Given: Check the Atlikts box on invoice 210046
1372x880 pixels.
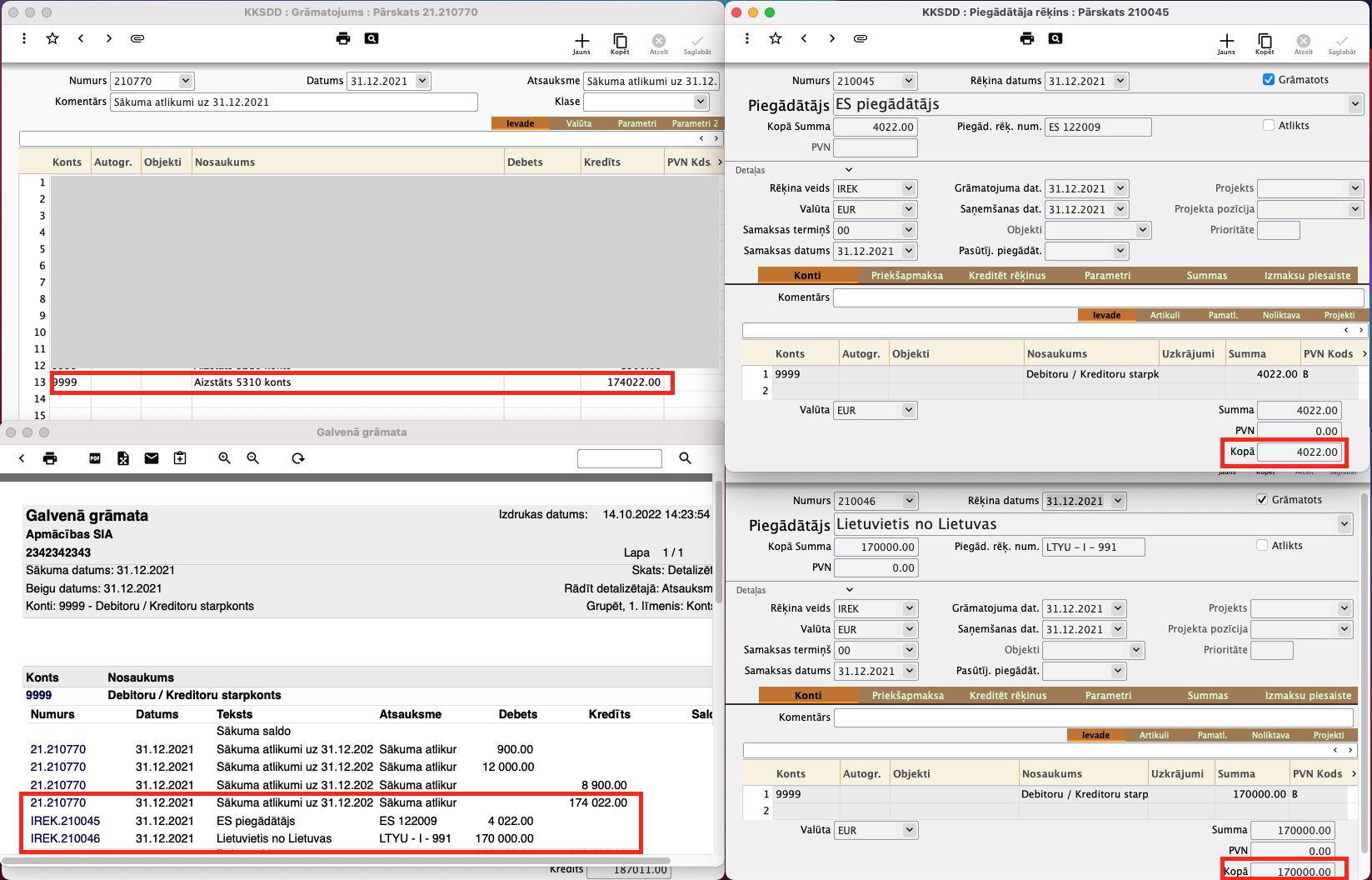Looking at the screenshot, I should tap(1262, 546).
